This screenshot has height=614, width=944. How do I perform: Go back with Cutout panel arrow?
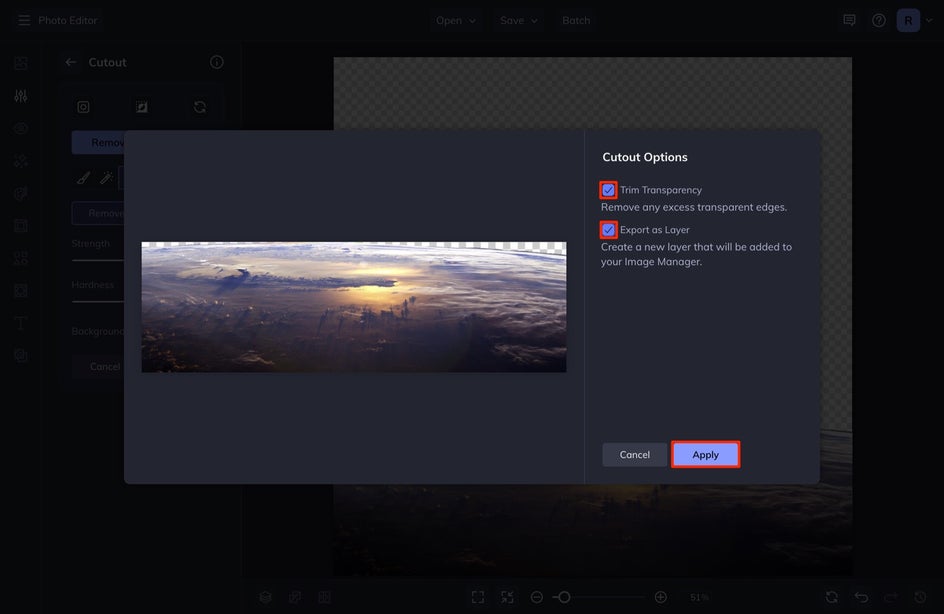tap(70, 62)
